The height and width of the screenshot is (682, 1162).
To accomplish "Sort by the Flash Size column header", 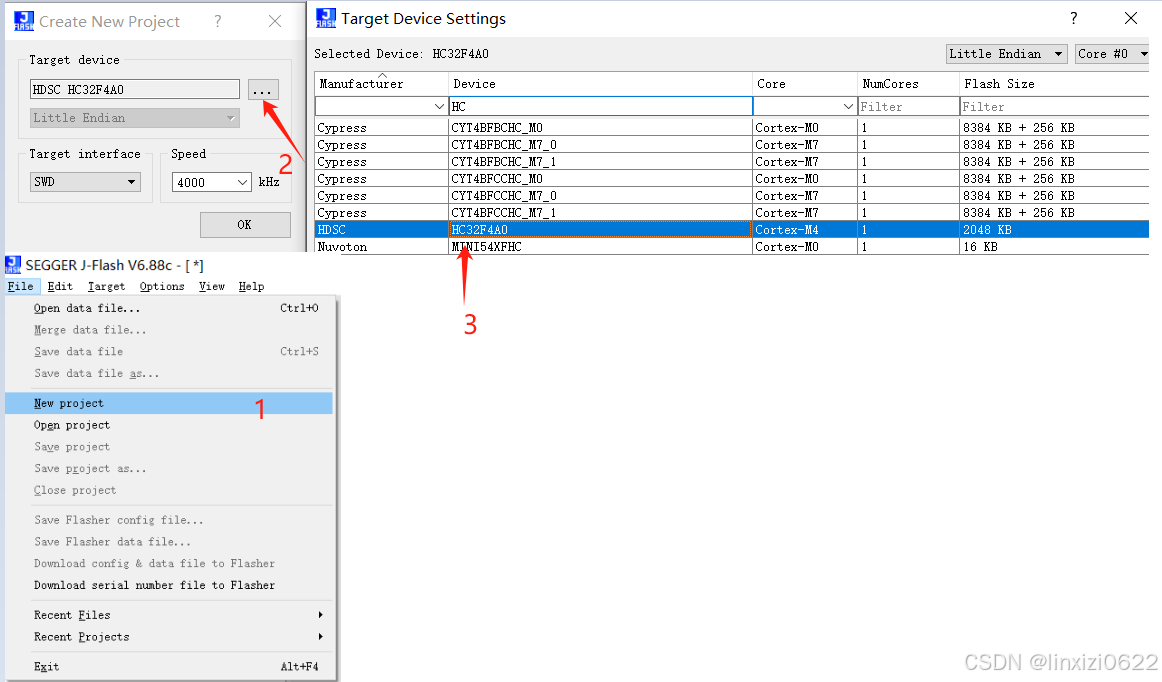I will [x=1055, y=84].
